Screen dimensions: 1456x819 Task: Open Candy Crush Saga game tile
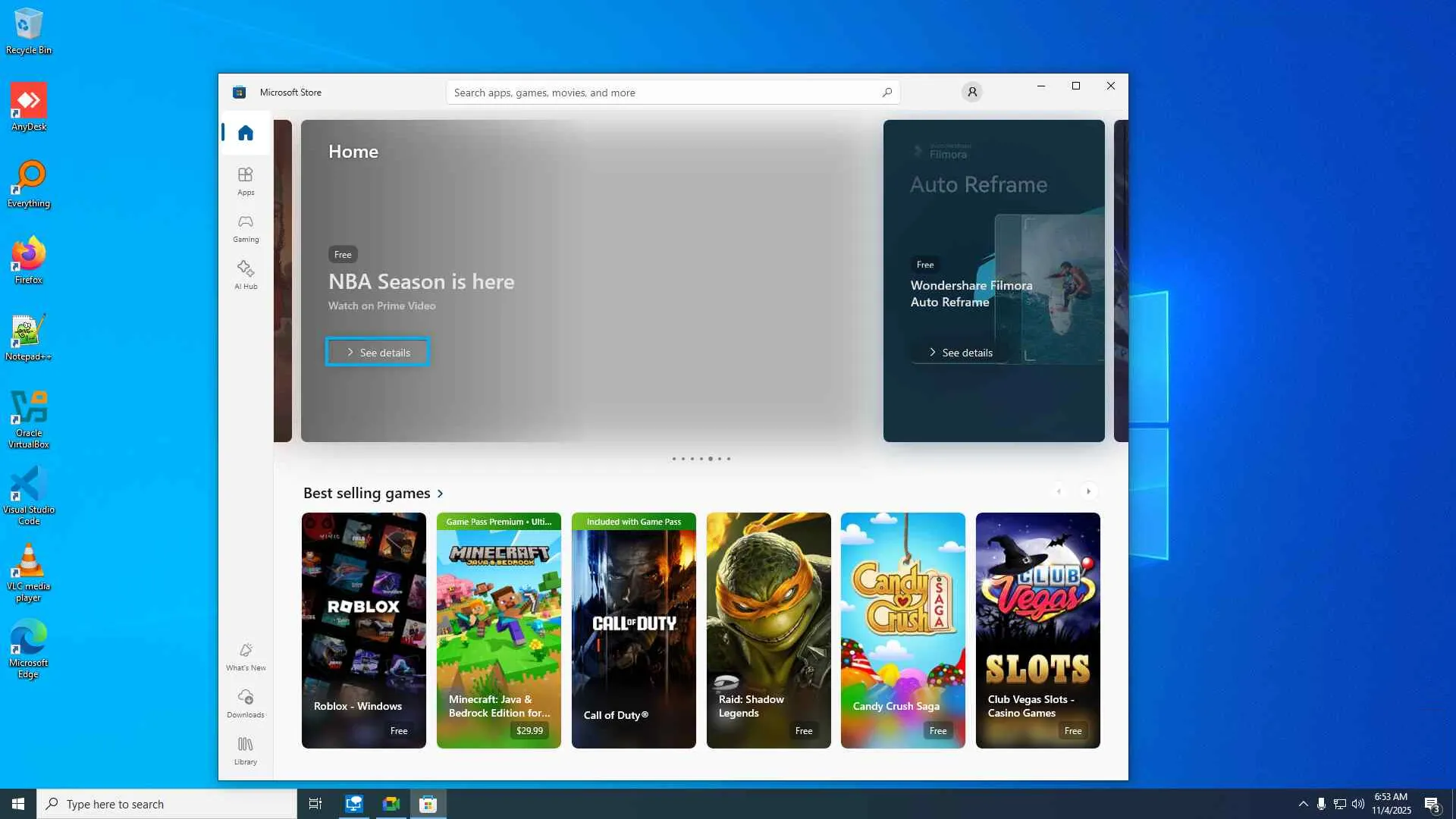(x=902, y=629)
